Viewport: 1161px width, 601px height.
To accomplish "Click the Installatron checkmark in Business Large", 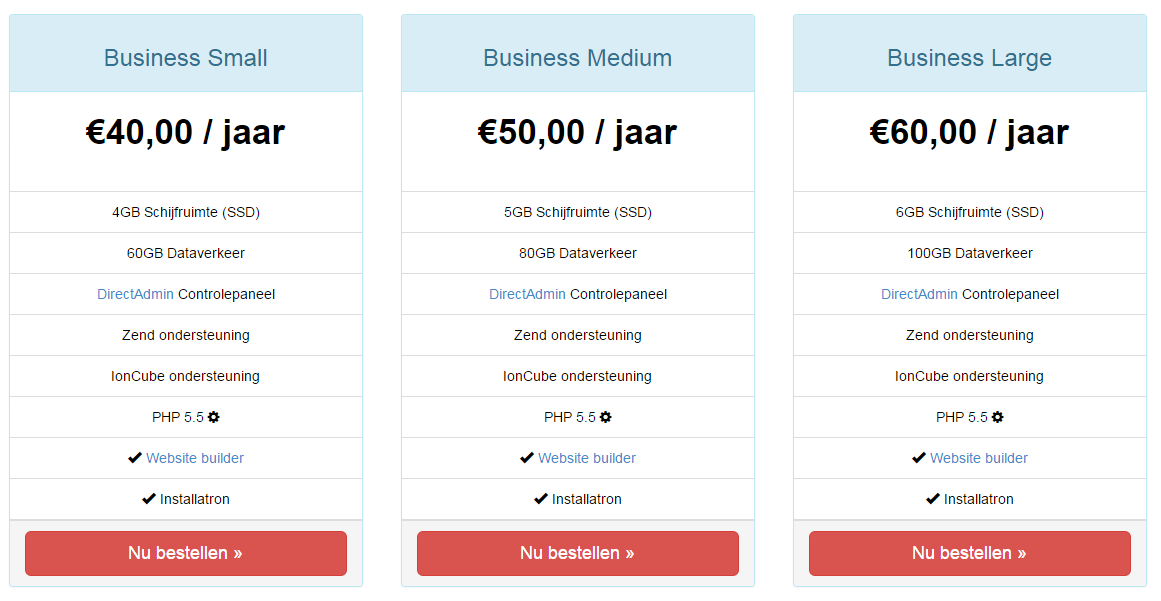I will 933,500.
